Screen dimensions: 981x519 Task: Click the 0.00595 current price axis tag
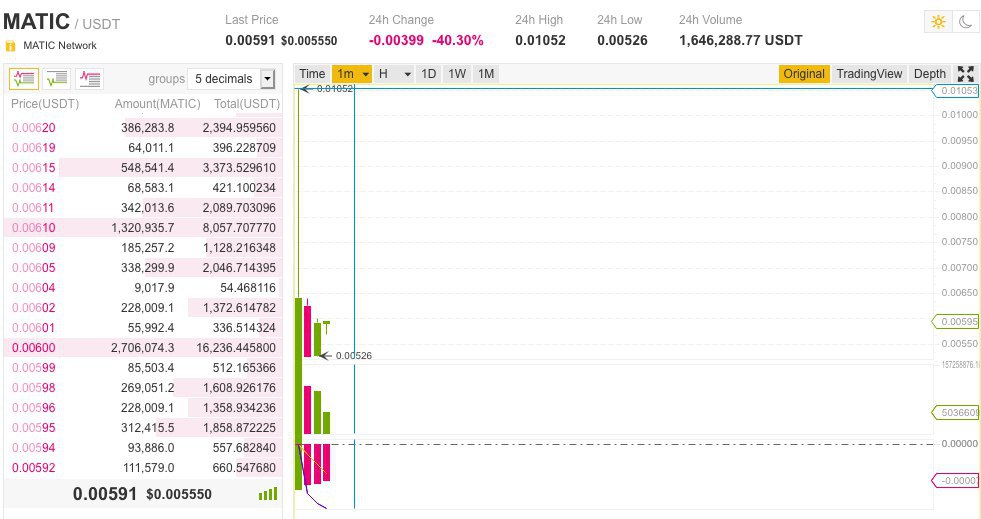955,321
